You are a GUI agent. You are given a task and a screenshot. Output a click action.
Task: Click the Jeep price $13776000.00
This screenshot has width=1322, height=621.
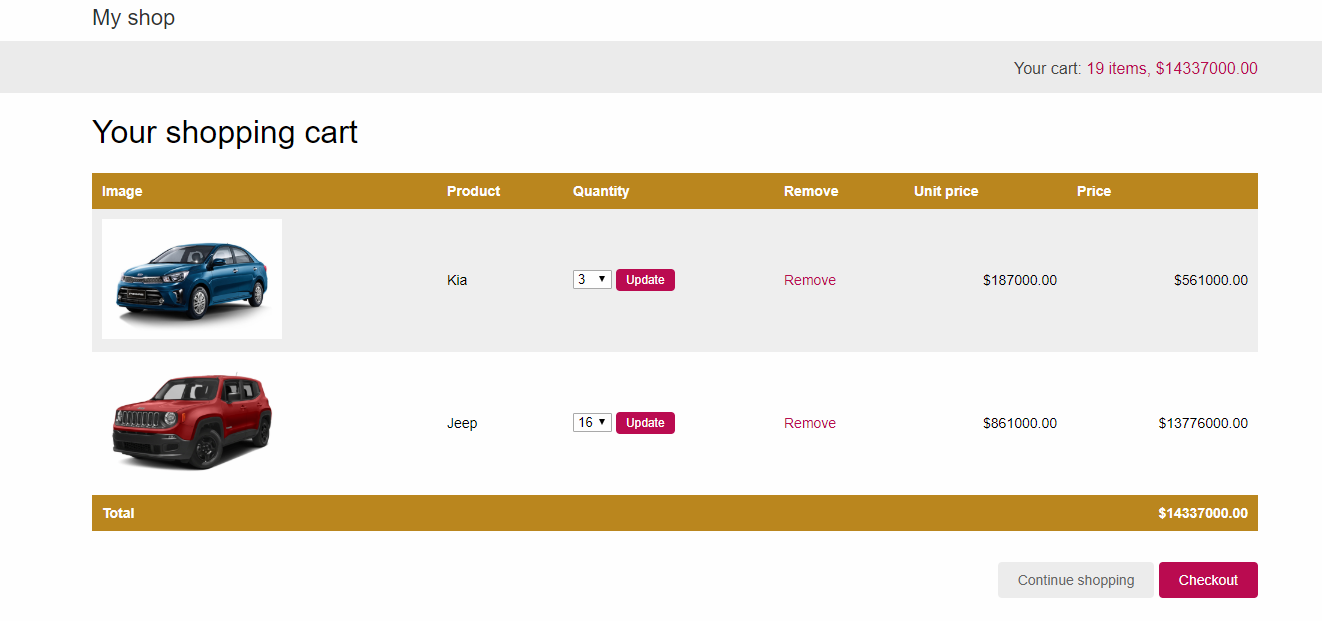1203,423
